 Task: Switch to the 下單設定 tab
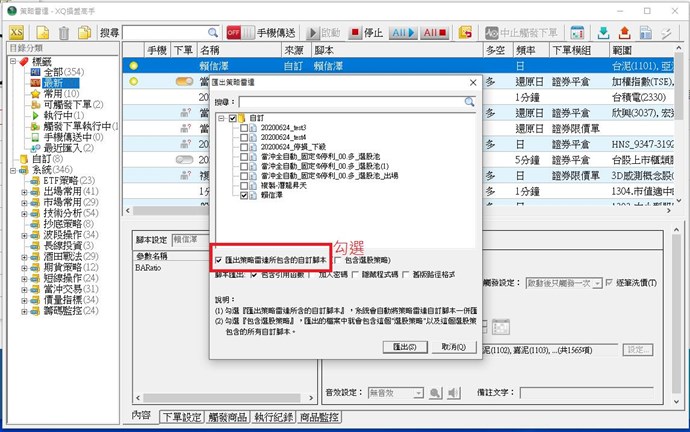(182, 417)
